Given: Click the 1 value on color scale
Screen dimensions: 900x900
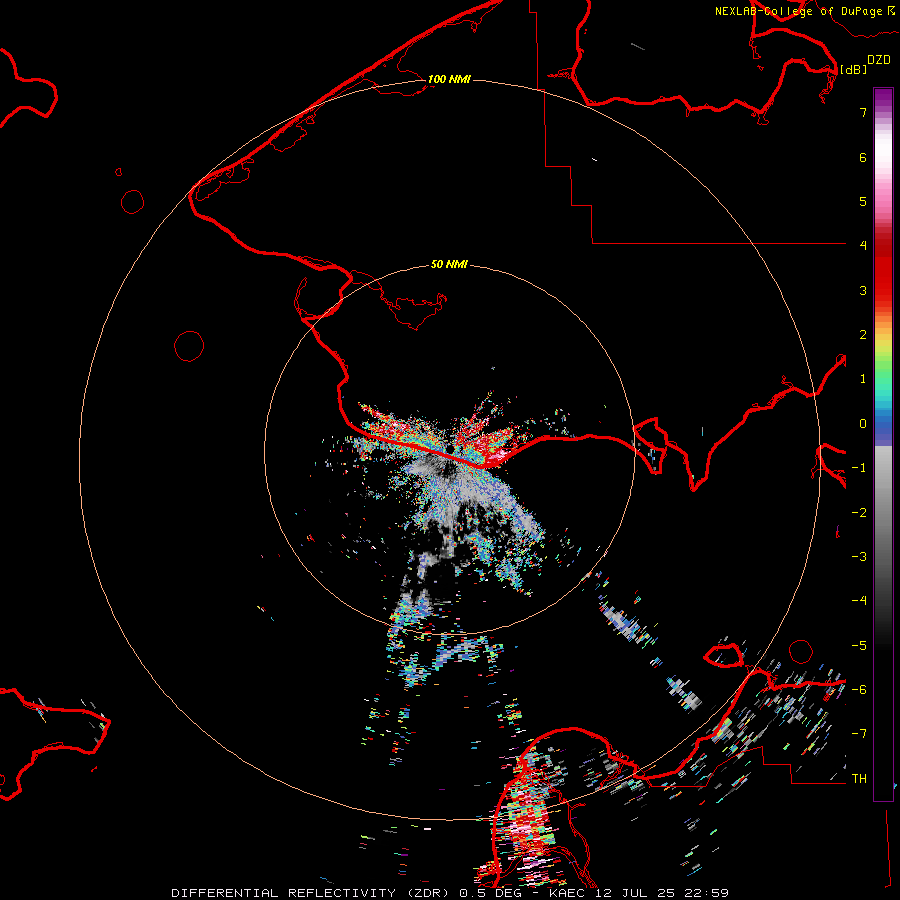Looking at the screenshot, I should click(863, 379).
